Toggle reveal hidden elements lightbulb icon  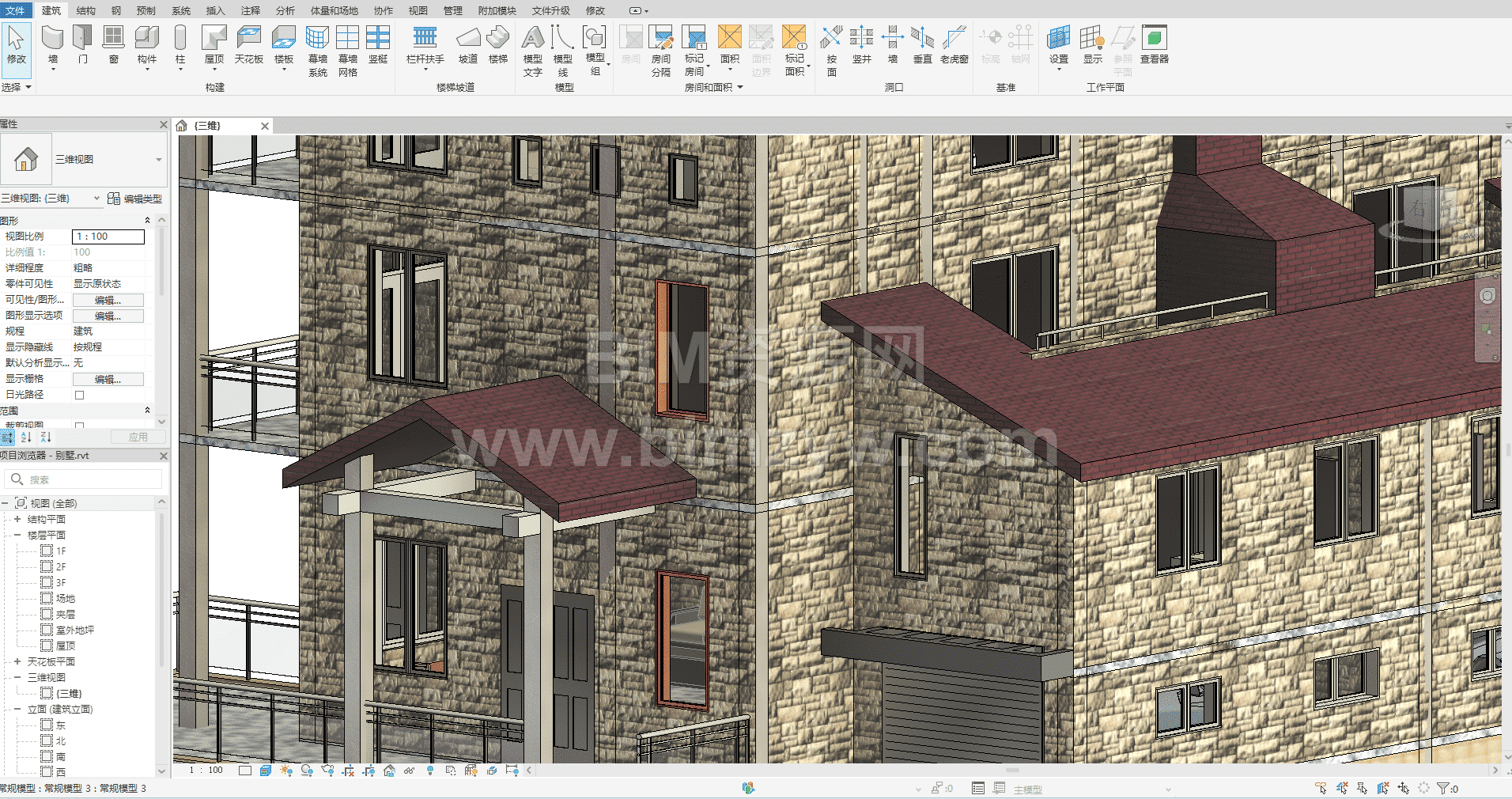point(430,770)
